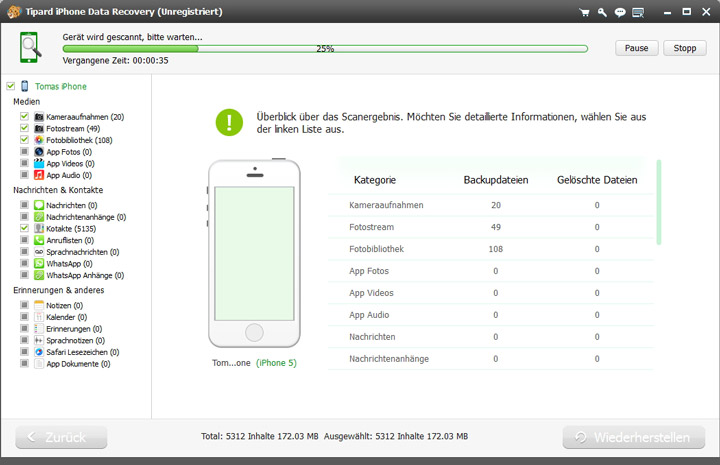720x465 pixels.
Task: Uncheck the Tomas iPhone device checkbox
Action: point(11,86)
